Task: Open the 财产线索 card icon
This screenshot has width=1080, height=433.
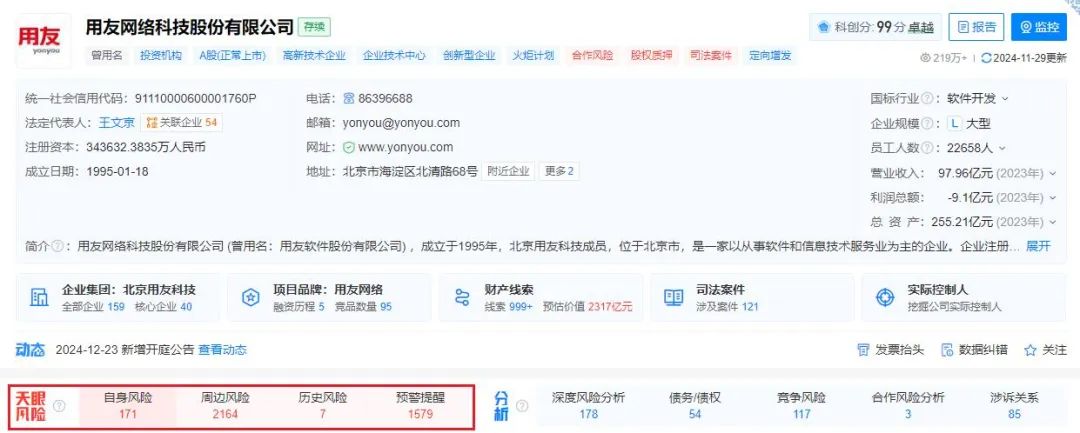Action: [461, 297]
